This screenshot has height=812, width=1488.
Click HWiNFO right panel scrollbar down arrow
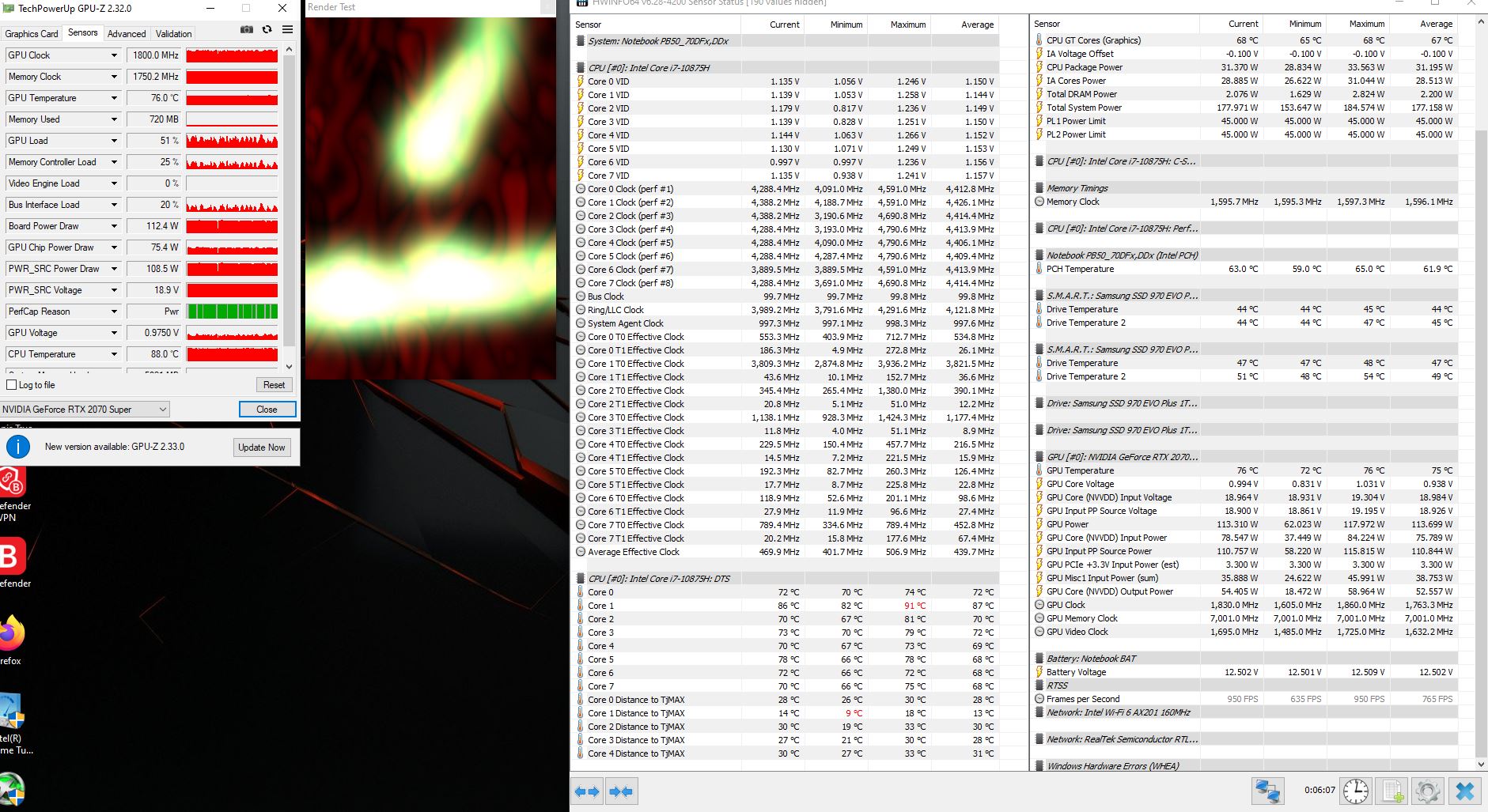(1481, 765)
